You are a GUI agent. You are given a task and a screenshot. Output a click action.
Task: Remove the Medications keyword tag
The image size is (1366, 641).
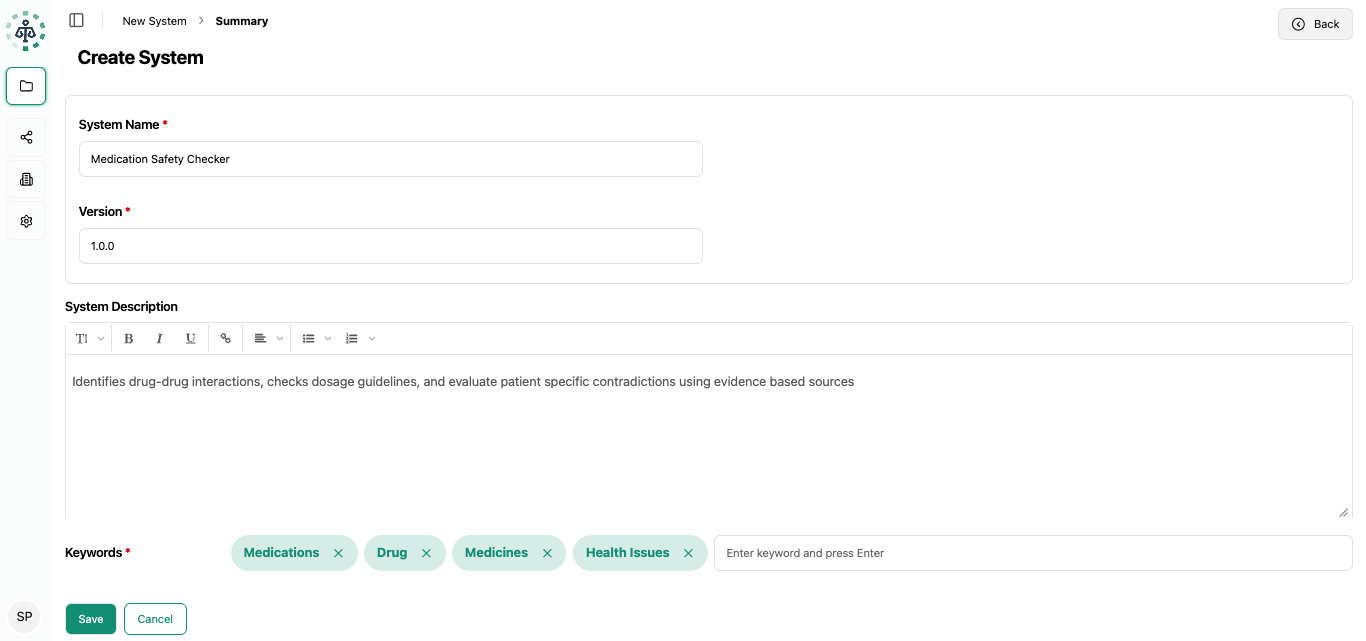338,553
